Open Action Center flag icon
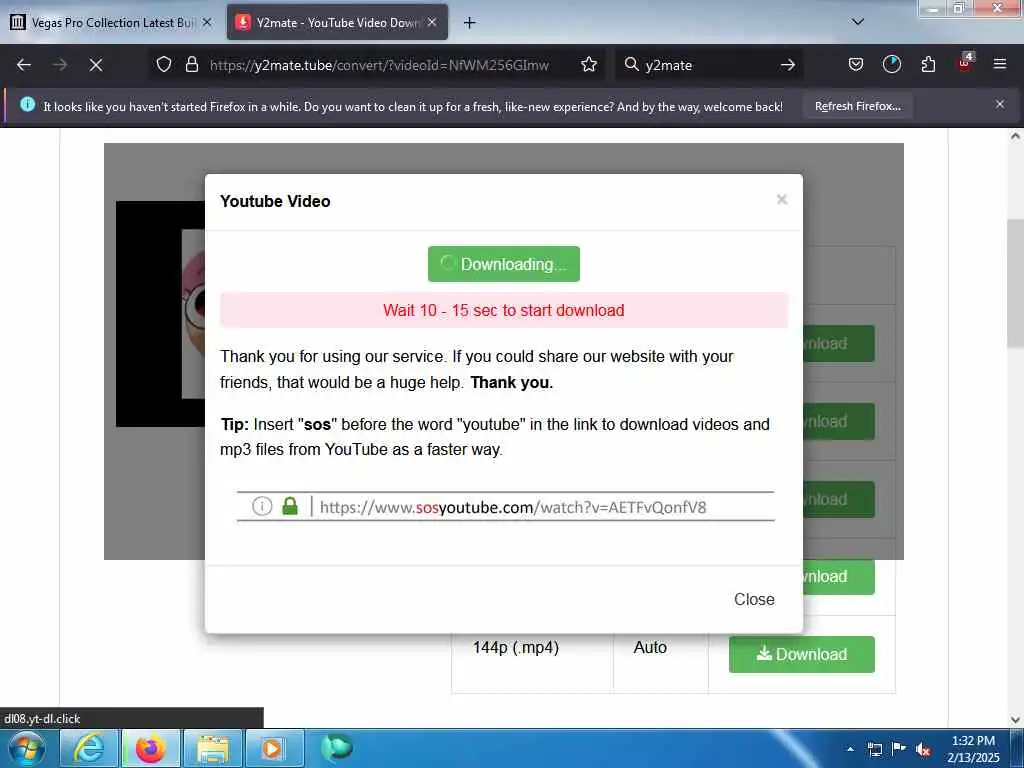Image resolution: width=1024 pixels, height=768 pixels. [899, 749]
